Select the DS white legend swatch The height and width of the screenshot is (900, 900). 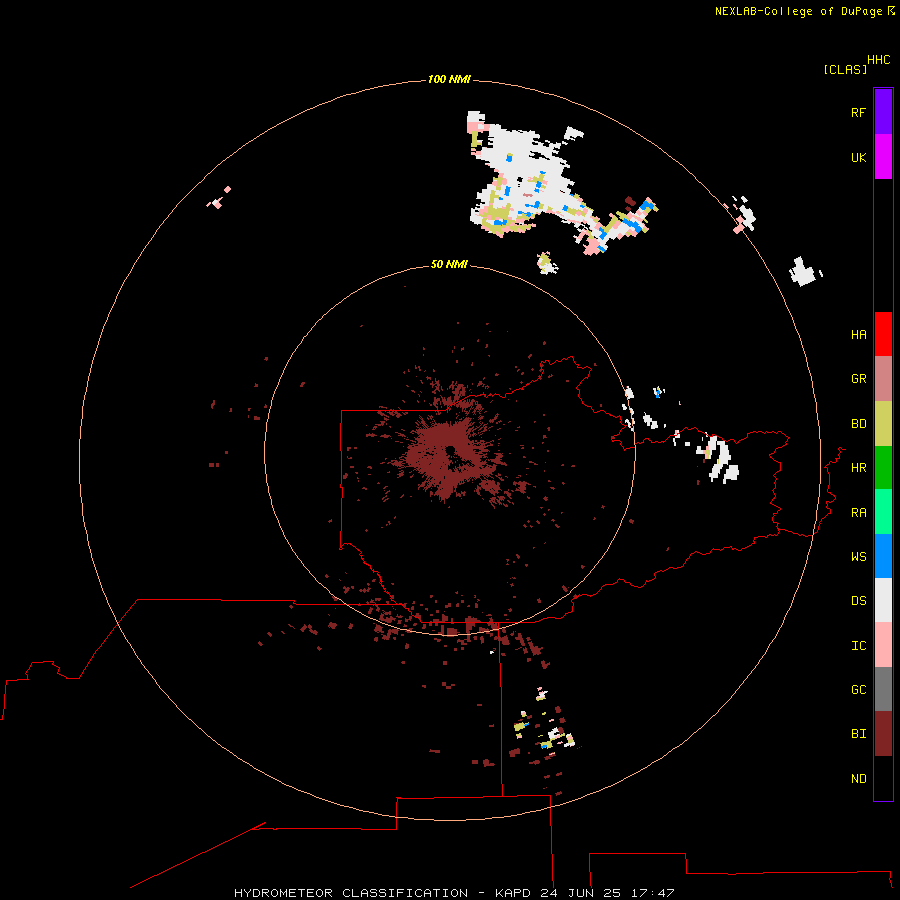(x=883, y=600)
